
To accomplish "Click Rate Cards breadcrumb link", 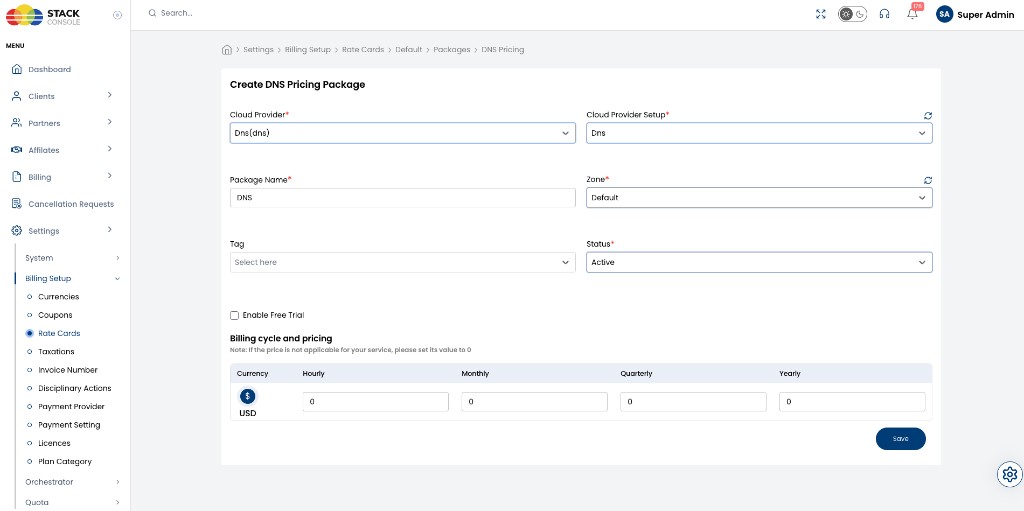I will tap(363, 50).
